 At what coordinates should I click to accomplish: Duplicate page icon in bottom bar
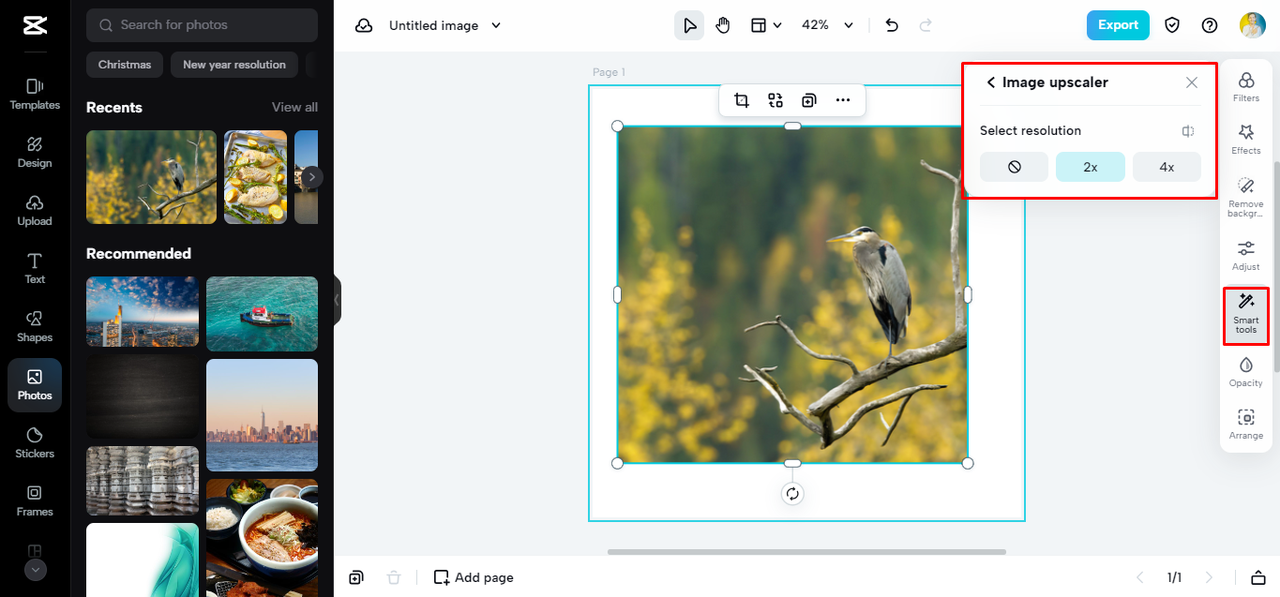pyautogui.click(x=356, y=577)
